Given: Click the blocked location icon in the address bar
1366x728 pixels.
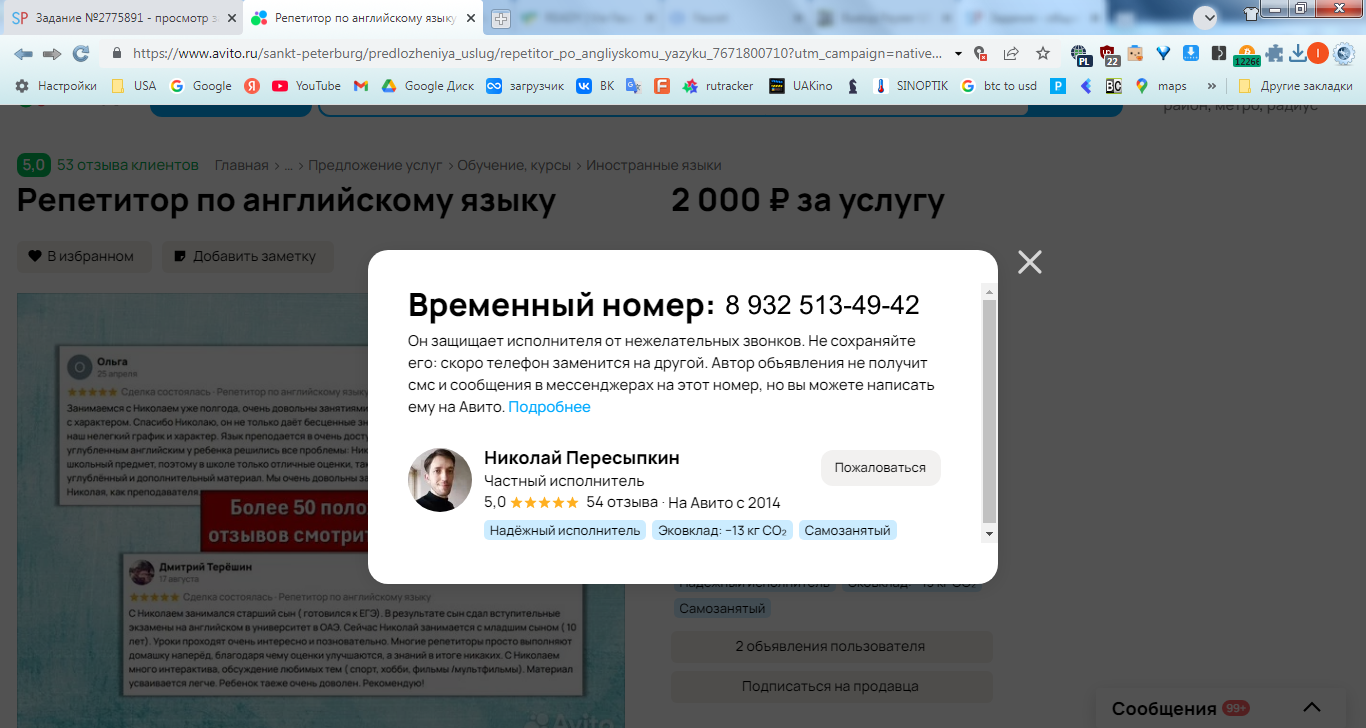Looking at the screenshot, I should [x=981, y=54].
